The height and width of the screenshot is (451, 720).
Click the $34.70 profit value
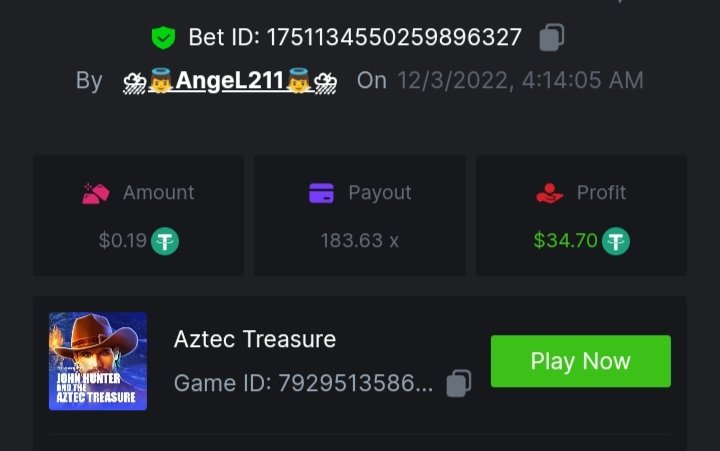[565, 241]
